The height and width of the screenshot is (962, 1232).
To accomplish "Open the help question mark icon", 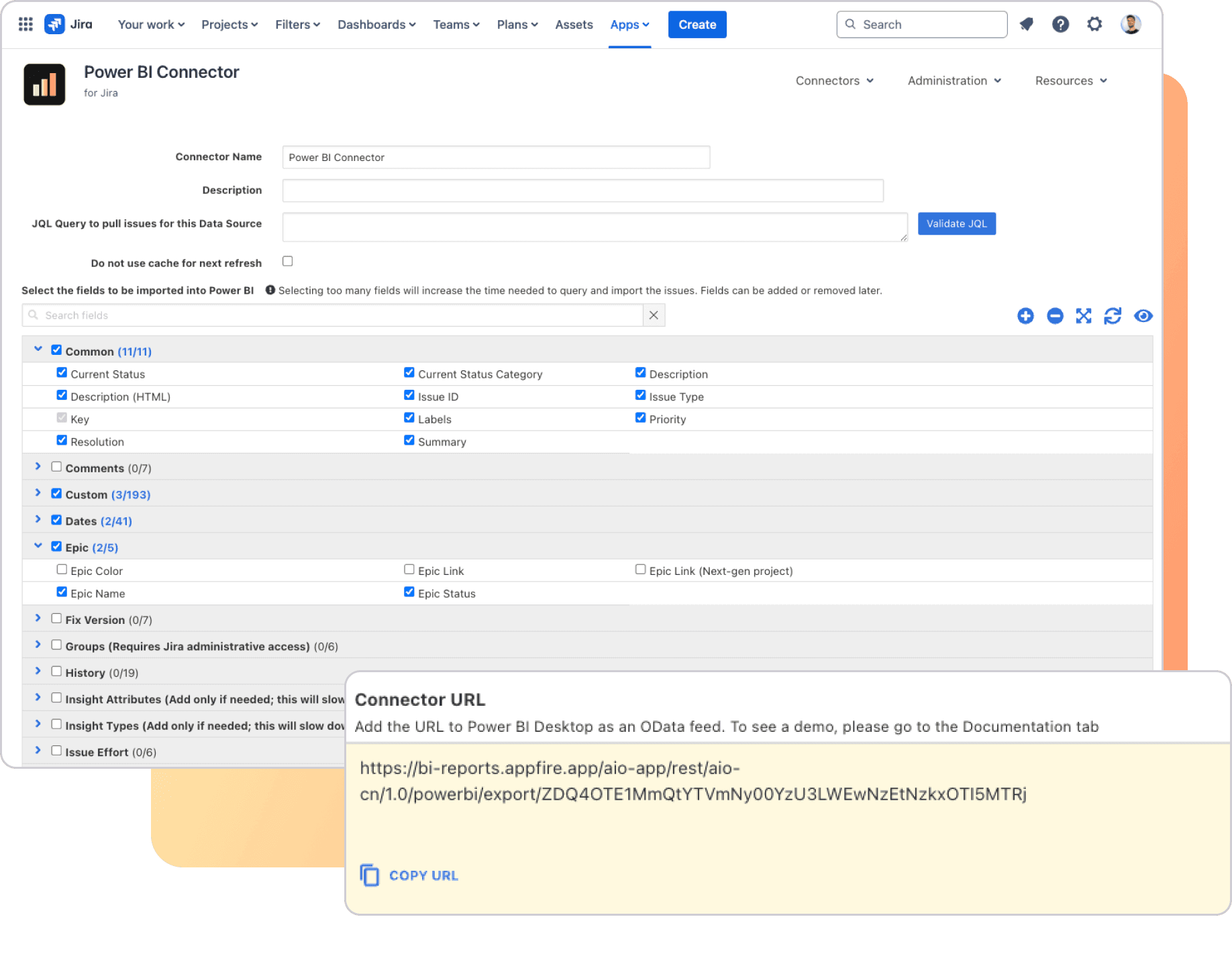I will click(1060, 24).
